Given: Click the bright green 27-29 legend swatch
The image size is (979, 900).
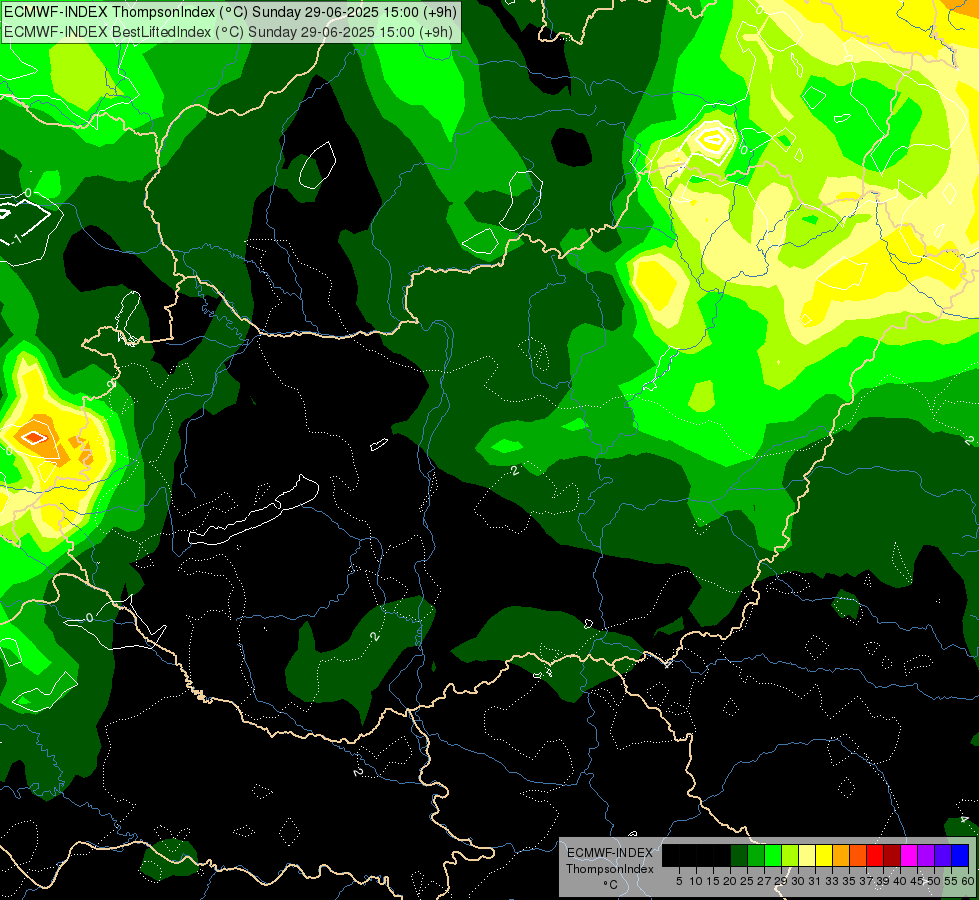Looking at the screenshot, I should pyautogui.click(x=773, y=855).
